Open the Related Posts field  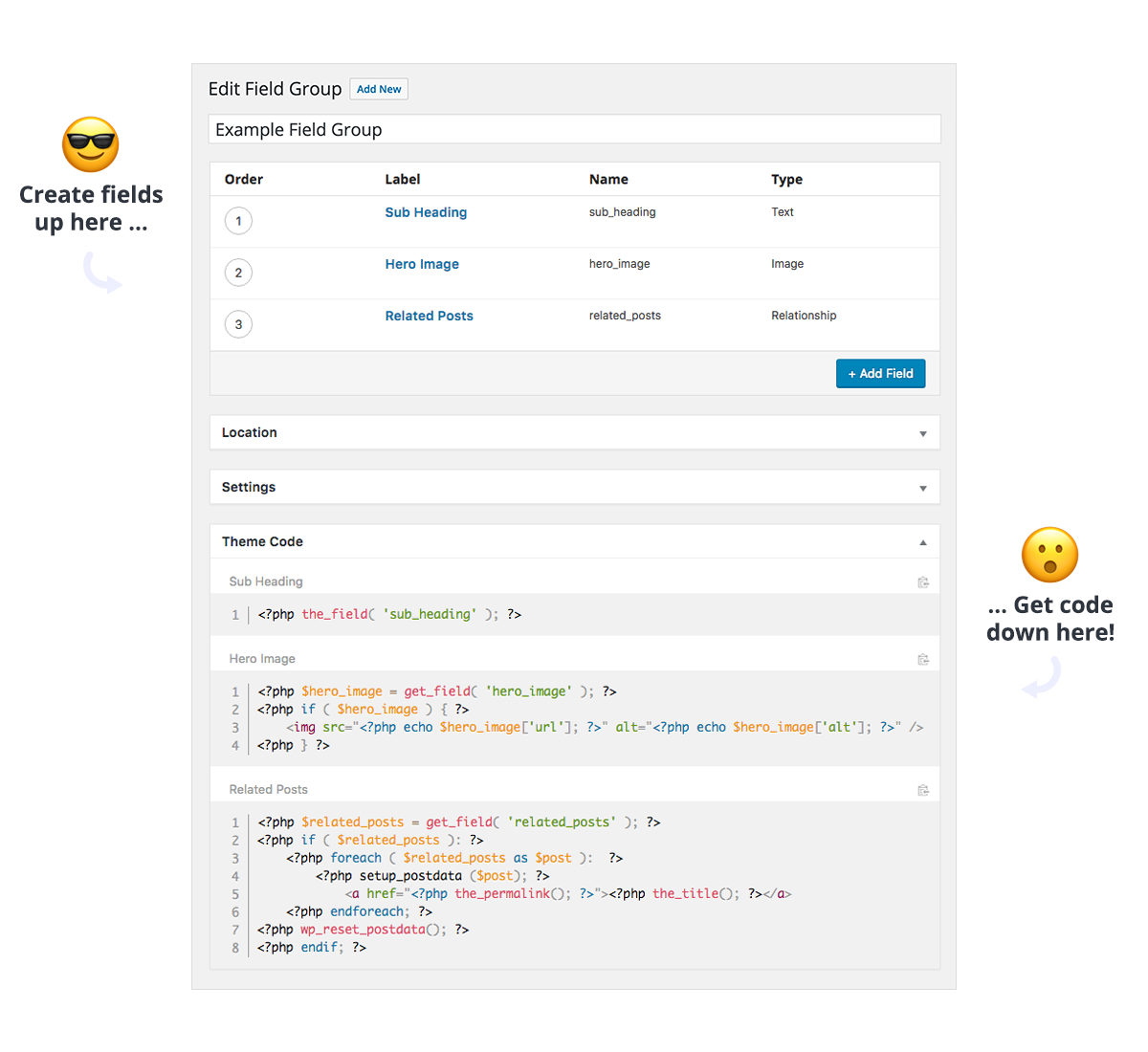(430, 316)
